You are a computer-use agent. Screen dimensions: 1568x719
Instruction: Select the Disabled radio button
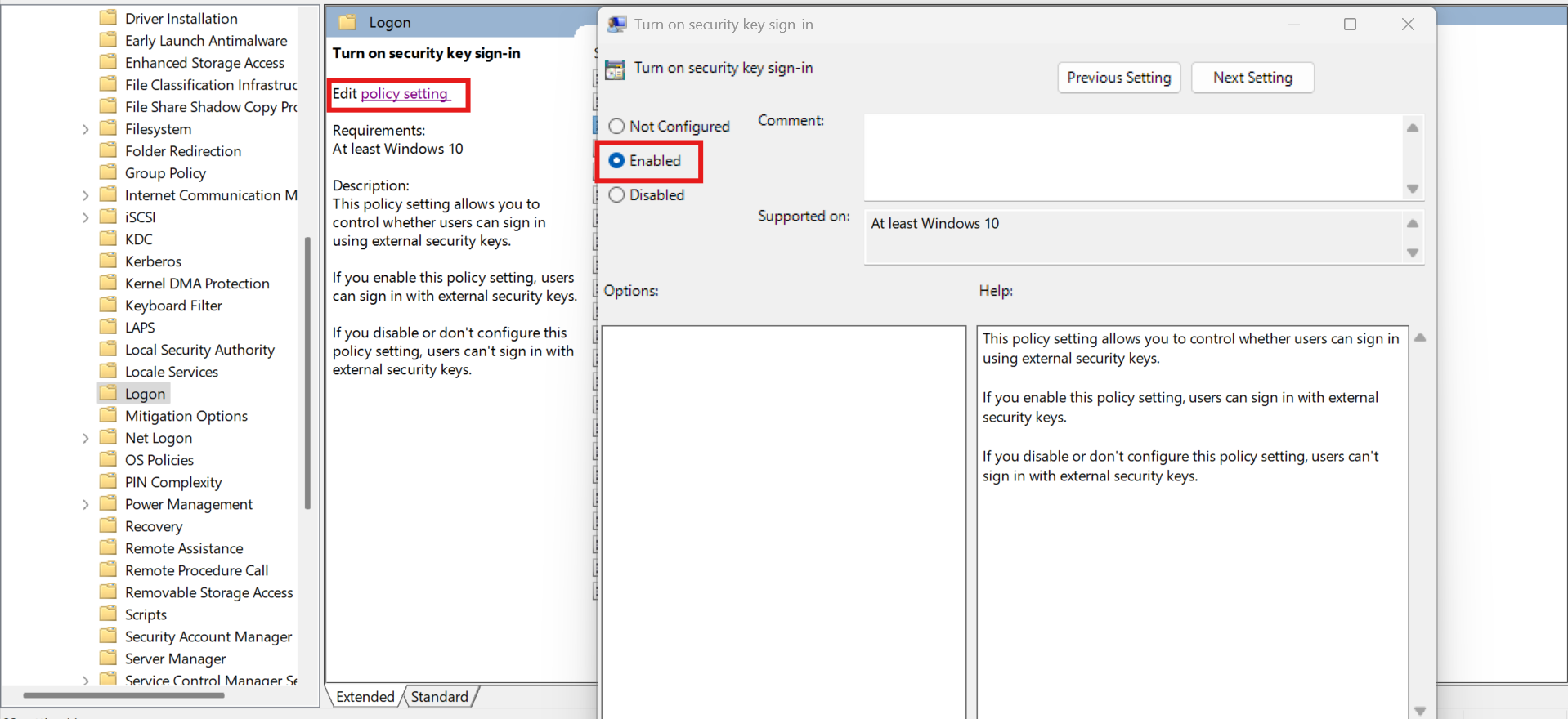616,194
